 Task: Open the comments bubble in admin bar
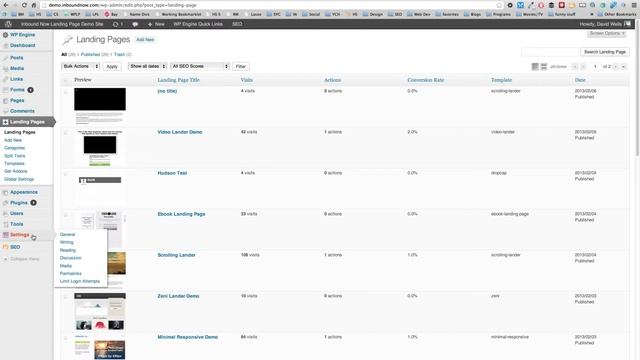(135, 24)
